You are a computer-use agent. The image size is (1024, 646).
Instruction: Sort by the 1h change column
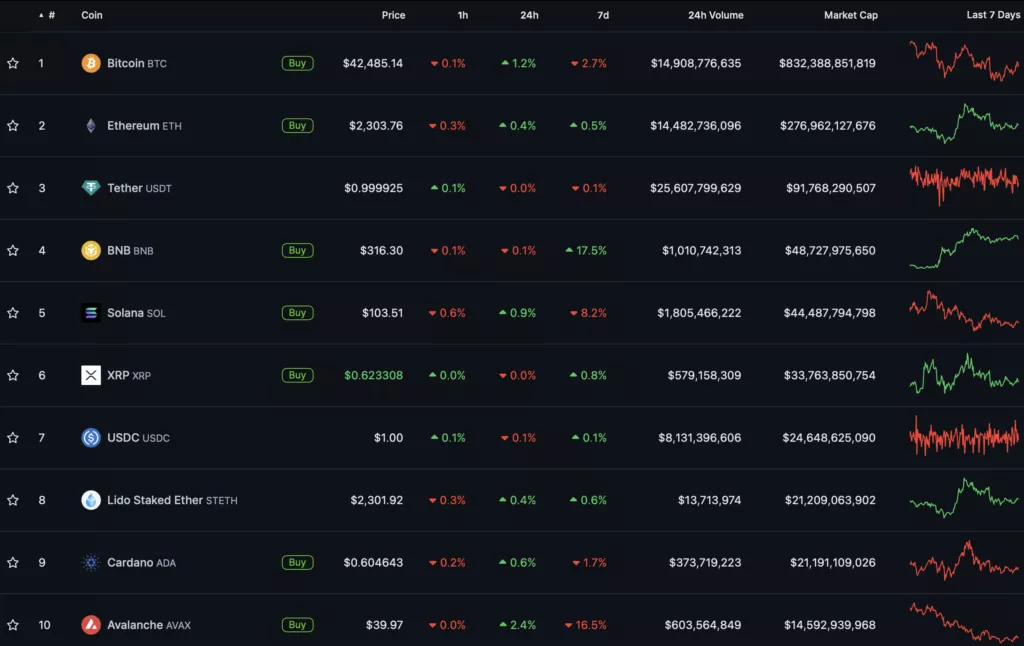462,15
